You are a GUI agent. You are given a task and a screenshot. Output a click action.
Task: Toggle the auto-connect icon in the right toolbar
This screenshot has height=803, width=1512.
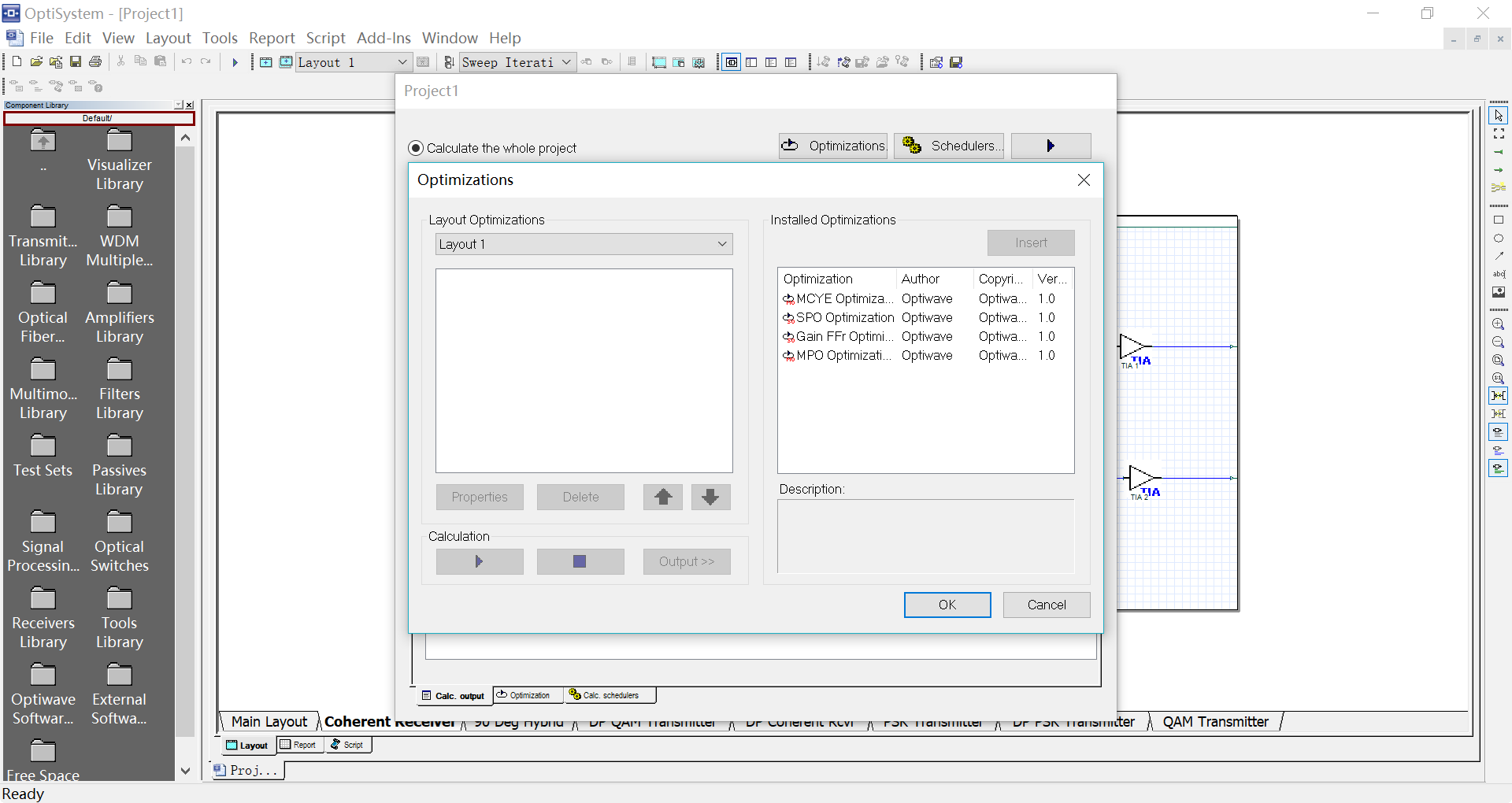(x=1499, y=396)
